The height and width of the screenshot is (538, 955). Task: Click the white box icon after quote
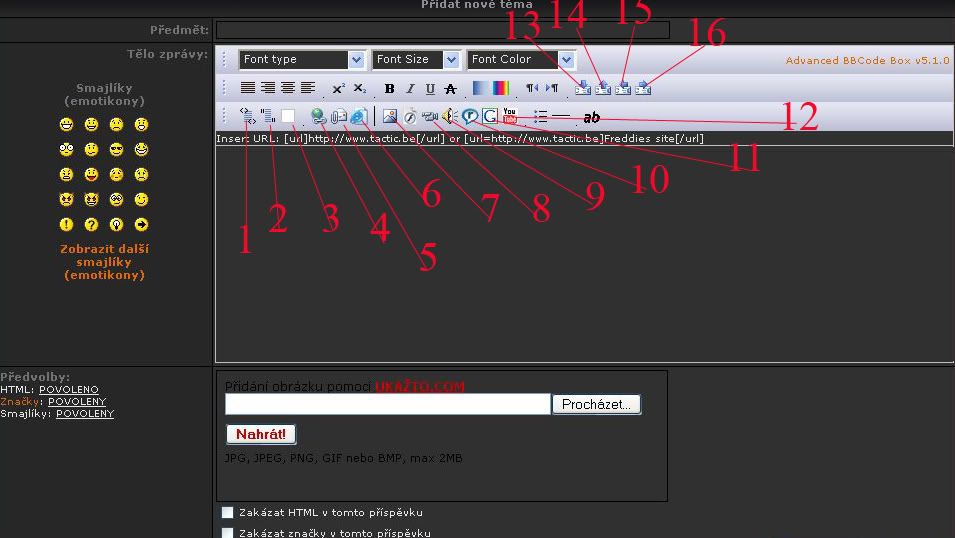tap(287, 116)
